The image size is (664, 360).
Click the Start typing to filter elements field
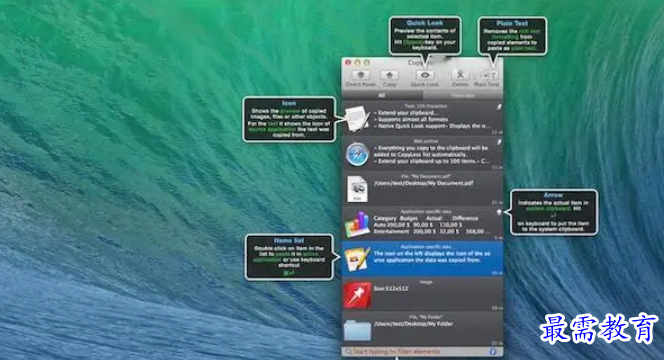click(417, 352)
